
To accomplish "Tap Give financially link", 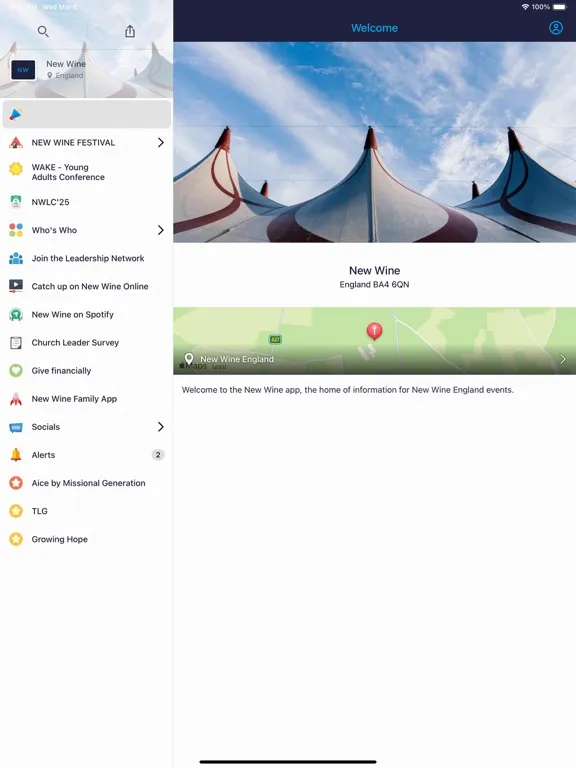I will (87, 371).
